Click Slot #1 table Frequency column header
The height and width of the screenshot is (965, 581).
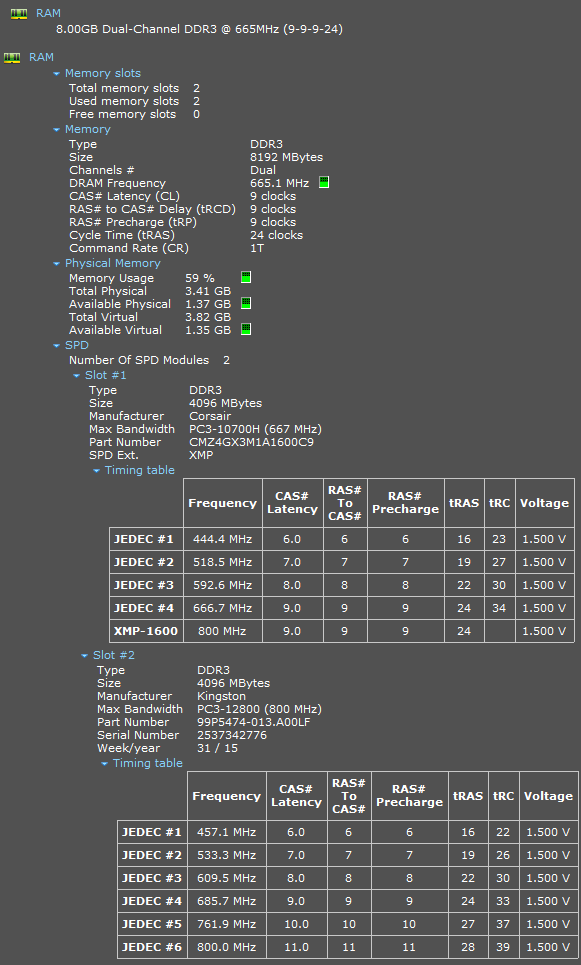pyautogui.click(x=223, y=503)
